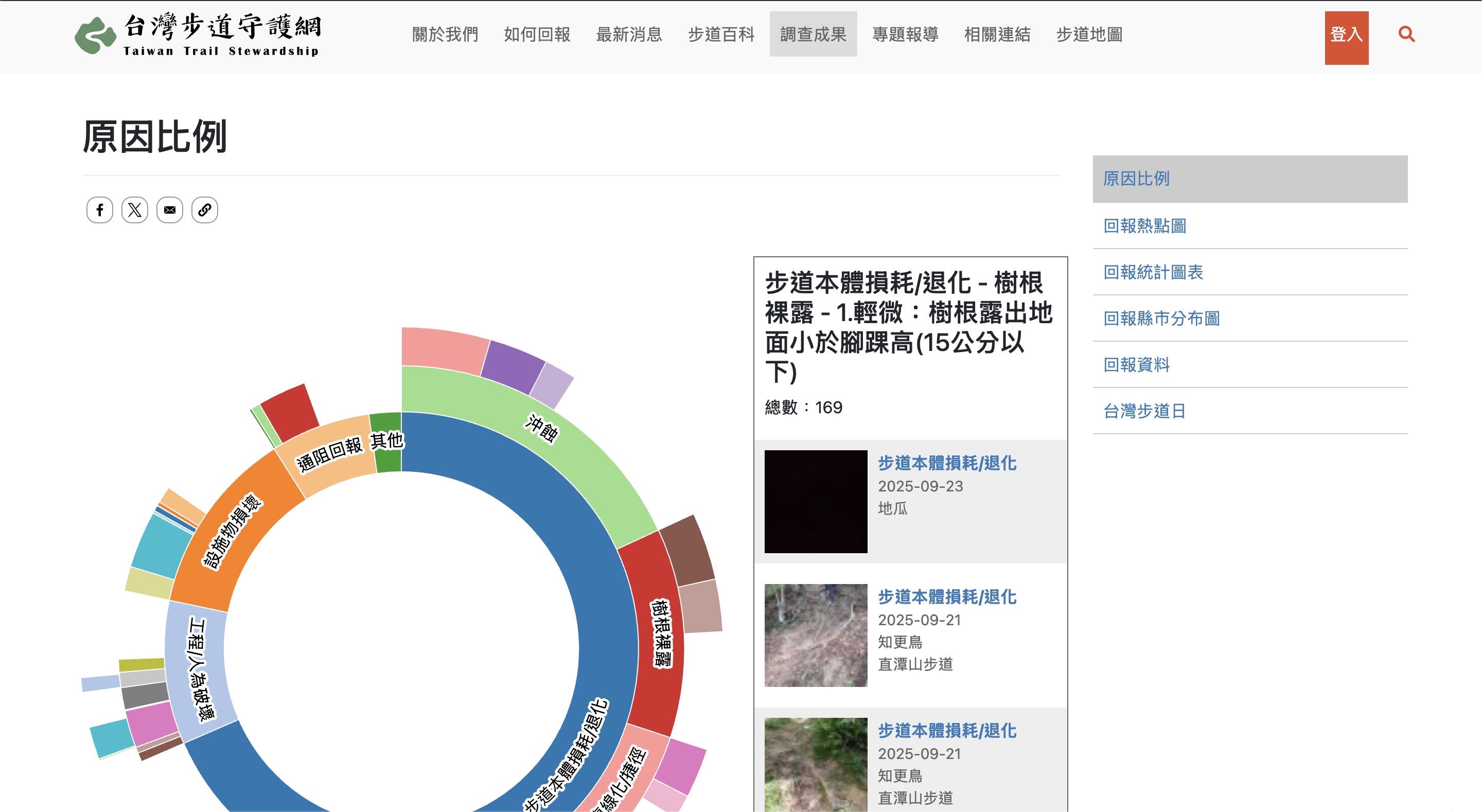Open 台灣步道日 sidebar link
This screenshot has height=812, width=1482.
point(1144,411)
